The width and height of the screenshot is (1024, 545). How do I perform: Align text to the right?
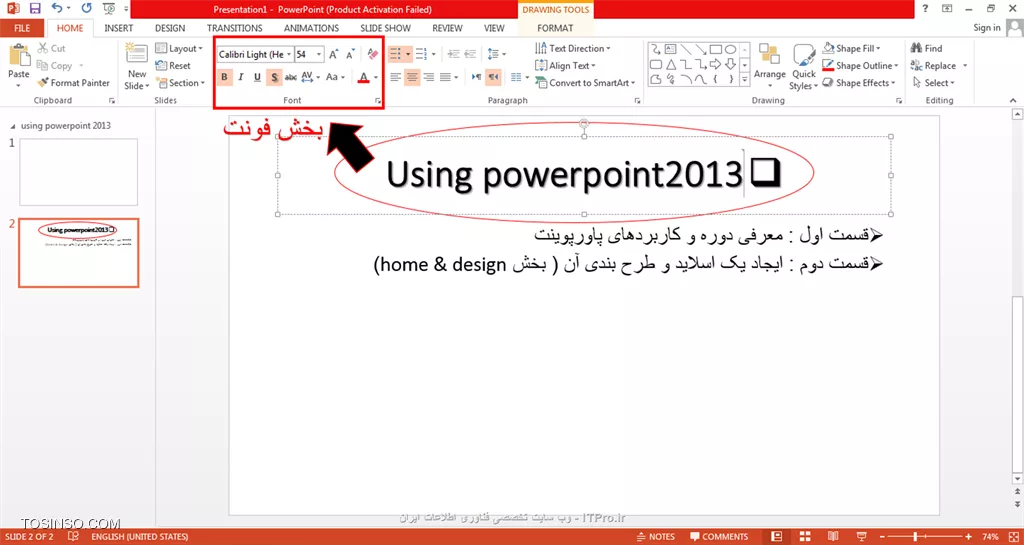point(429,77)
